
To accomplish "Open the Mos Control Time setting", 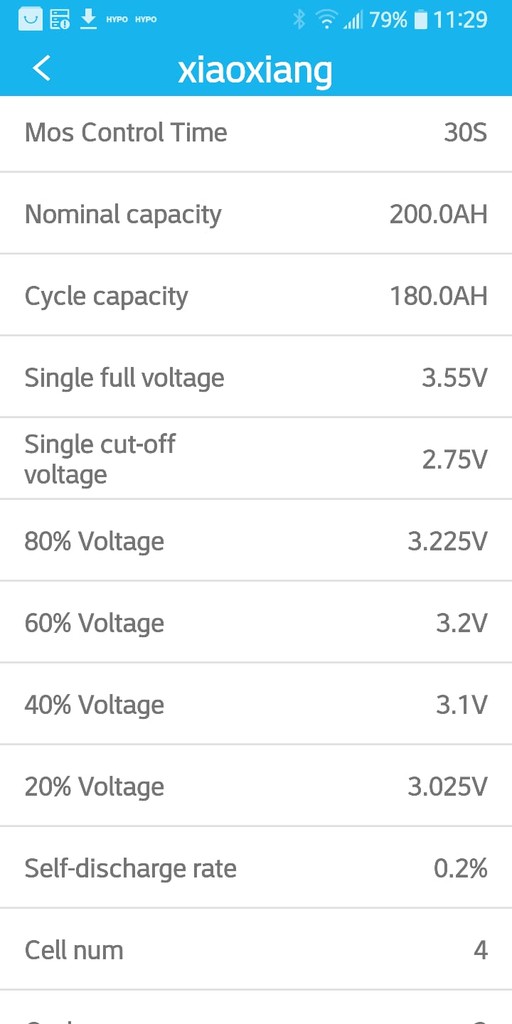I will [256, 134].
